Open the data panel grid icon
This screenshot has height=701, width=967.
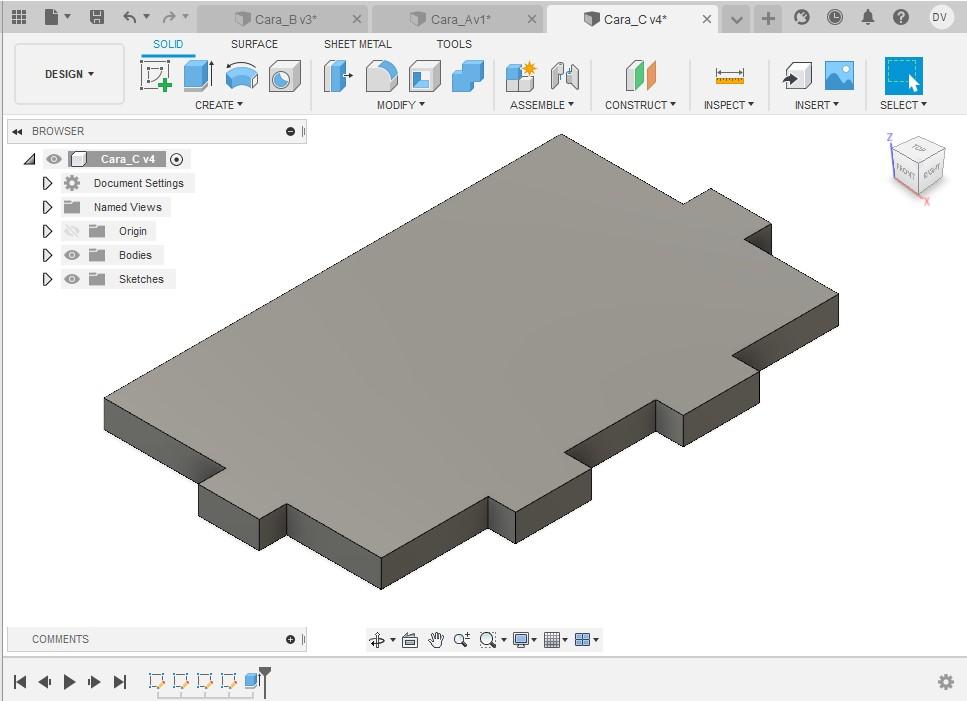[x=19, y=17]
